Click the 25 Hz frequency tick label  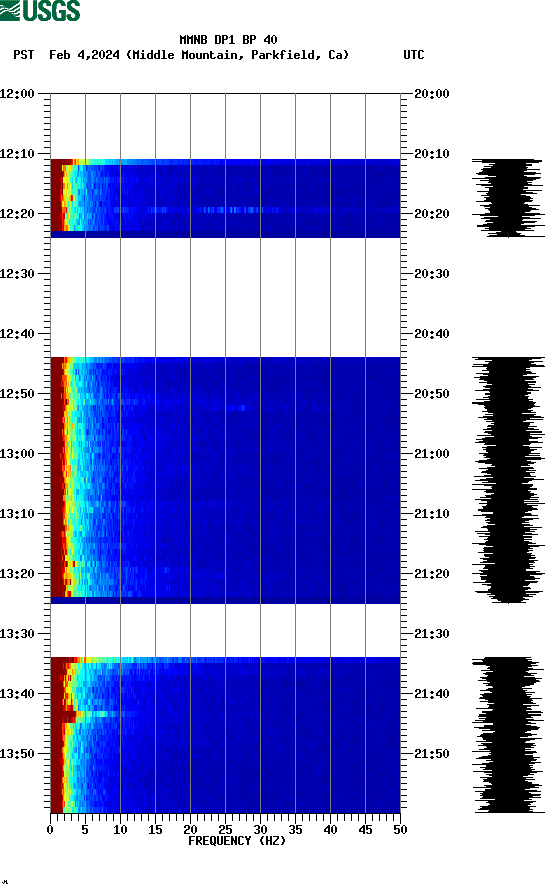pyautogui.click(x=226, y=830)
